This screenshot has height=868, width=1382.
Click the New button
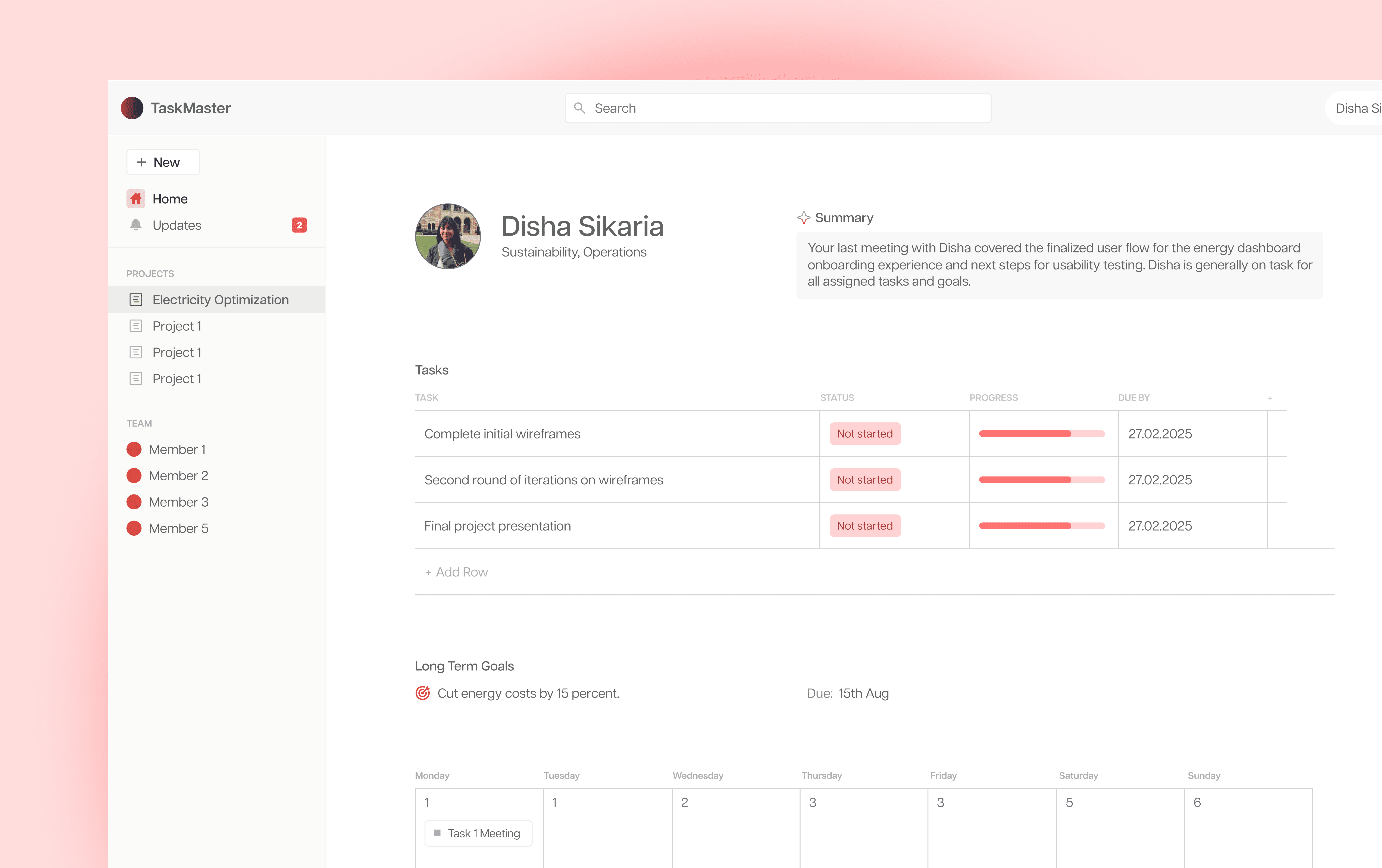pos(163,162)
